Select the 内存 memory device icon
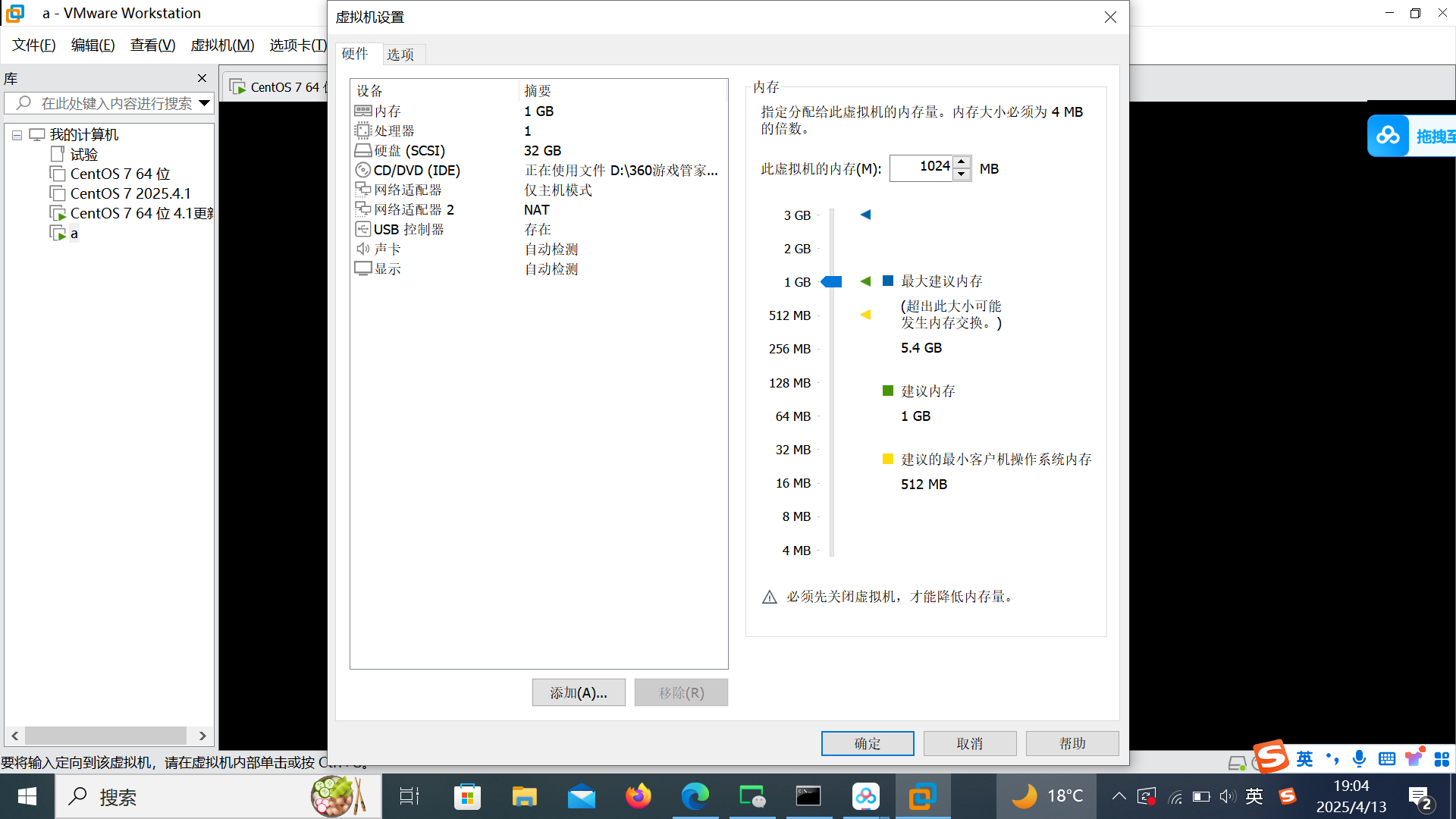 click(362, 111)
